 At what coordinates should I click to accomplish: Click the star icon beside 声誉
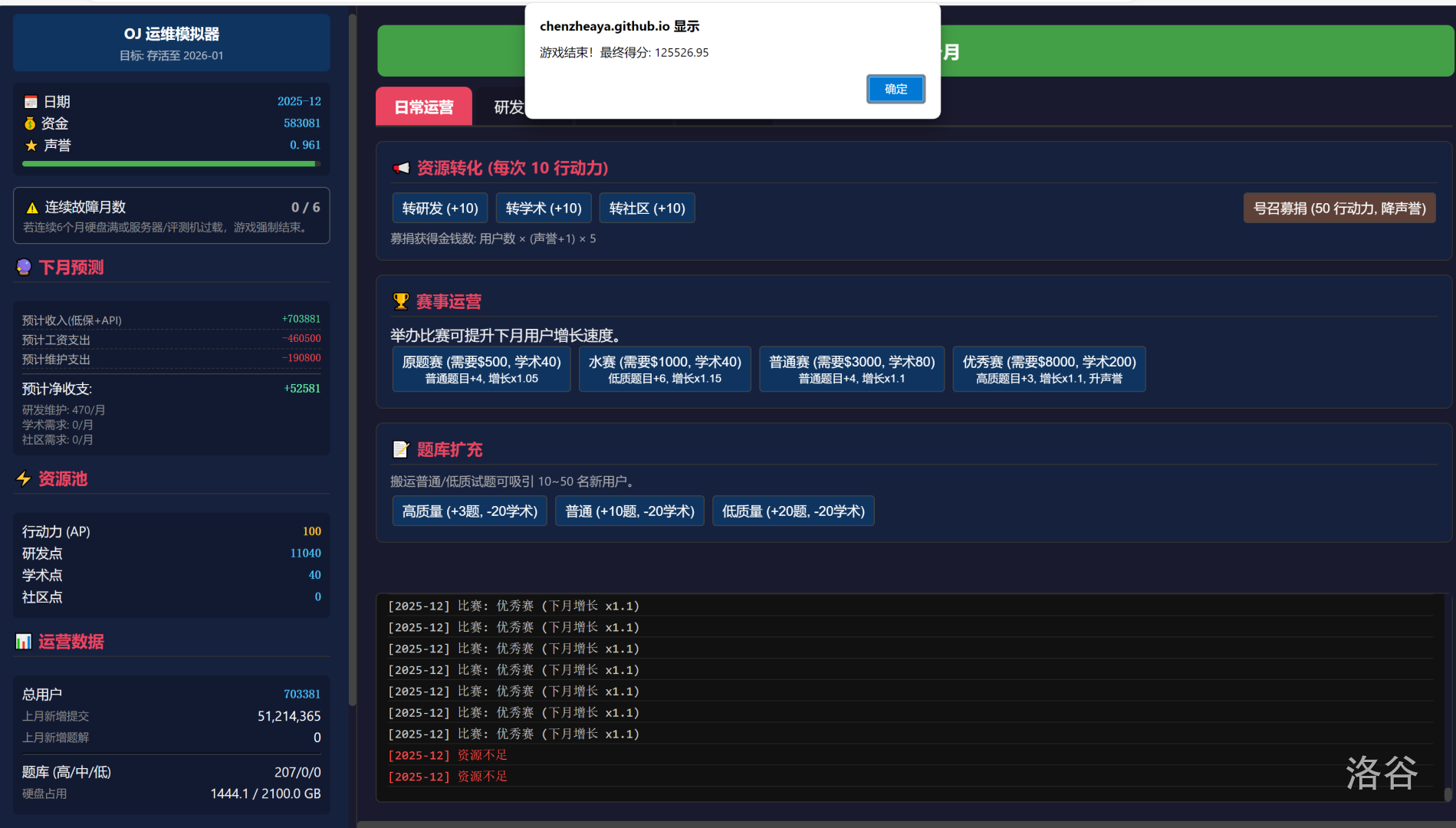pos(31,145)
